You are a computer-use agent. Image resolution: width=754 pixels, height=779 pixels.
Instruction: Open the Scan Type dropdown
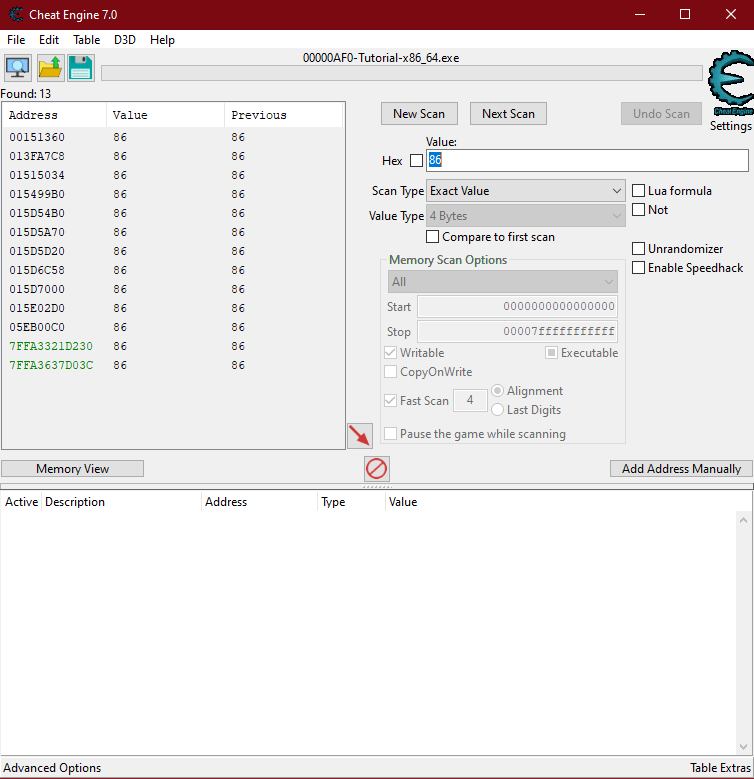tap(526, 191)
